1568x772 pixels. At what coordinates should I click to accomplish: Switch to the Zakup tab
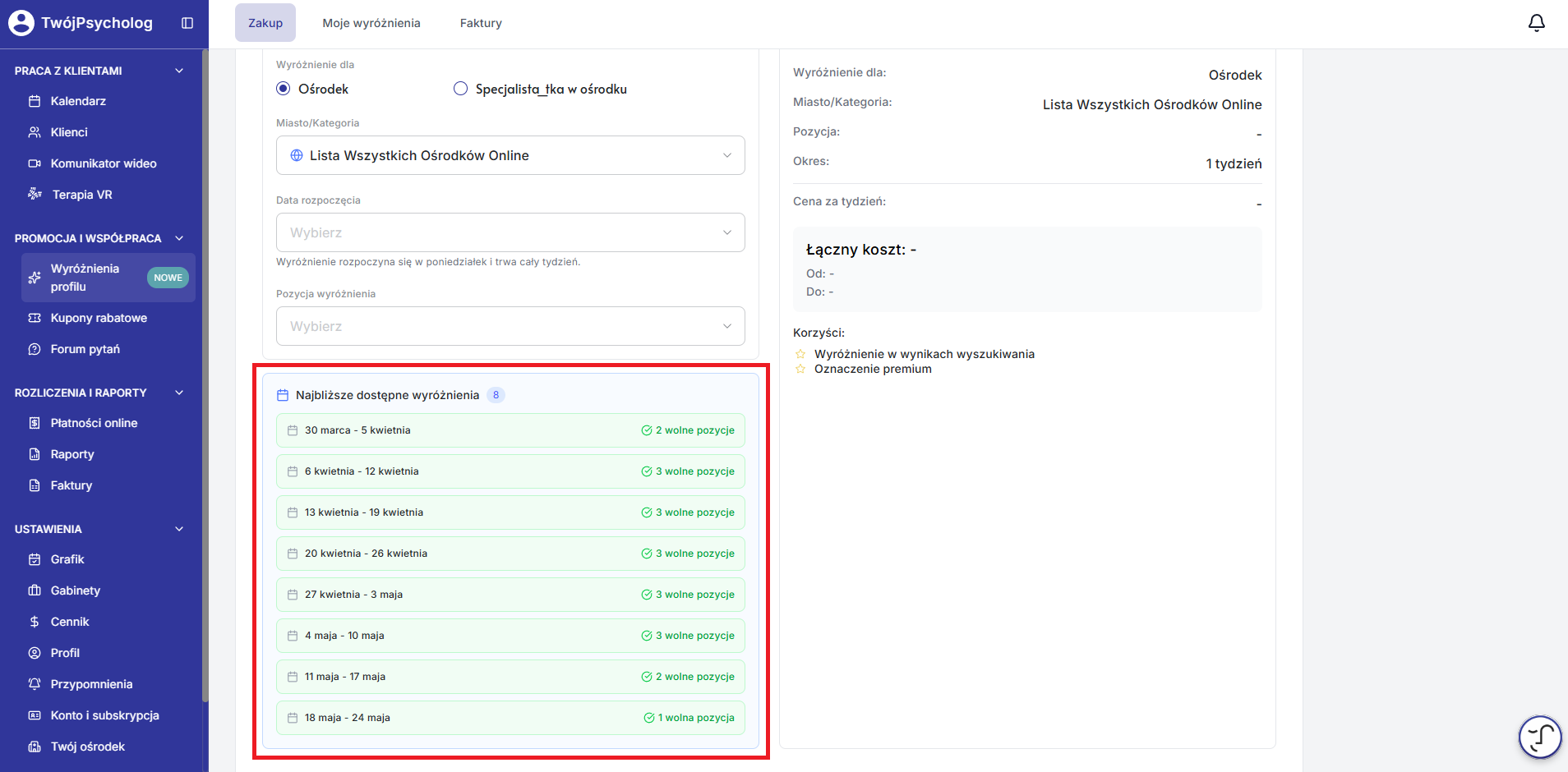(x=265, y=23)
